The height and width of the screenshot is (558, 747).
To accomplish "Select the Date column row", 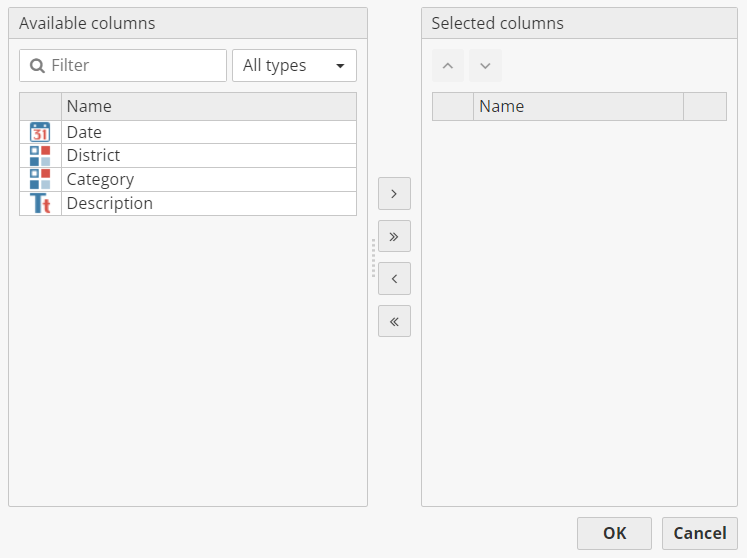I will click(x=208, y=132).
